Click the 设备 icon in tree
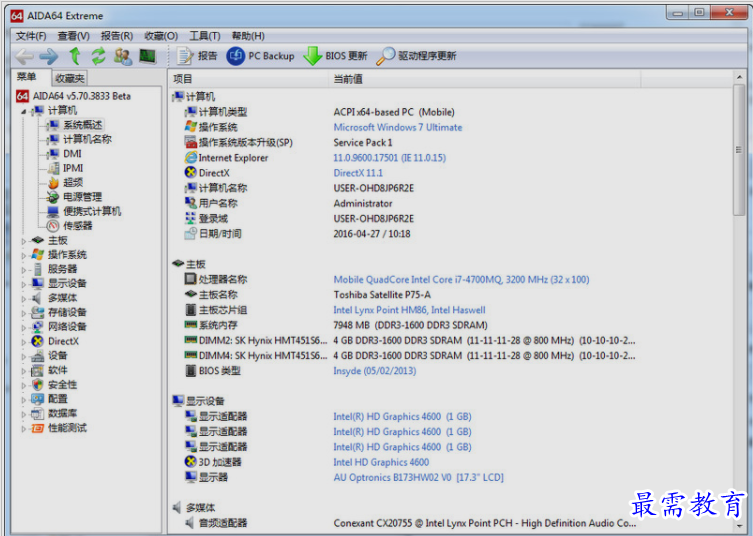 [37, 356]
